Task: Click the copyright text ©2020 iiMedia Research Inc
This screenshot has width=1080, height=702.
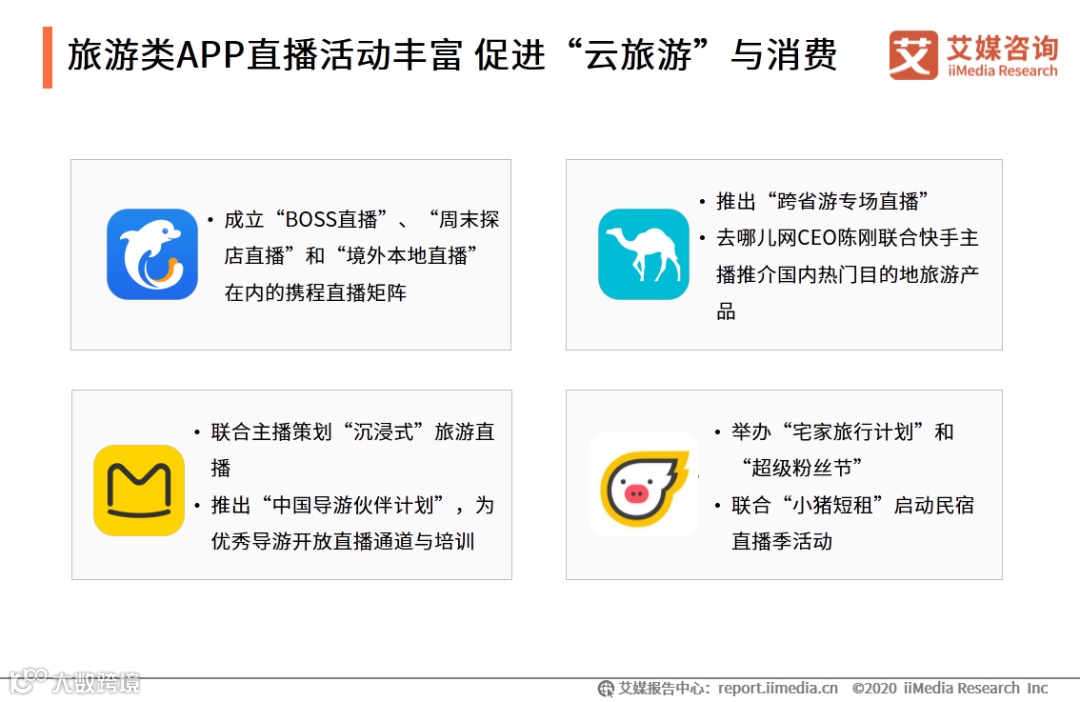Action: point(950,688)
